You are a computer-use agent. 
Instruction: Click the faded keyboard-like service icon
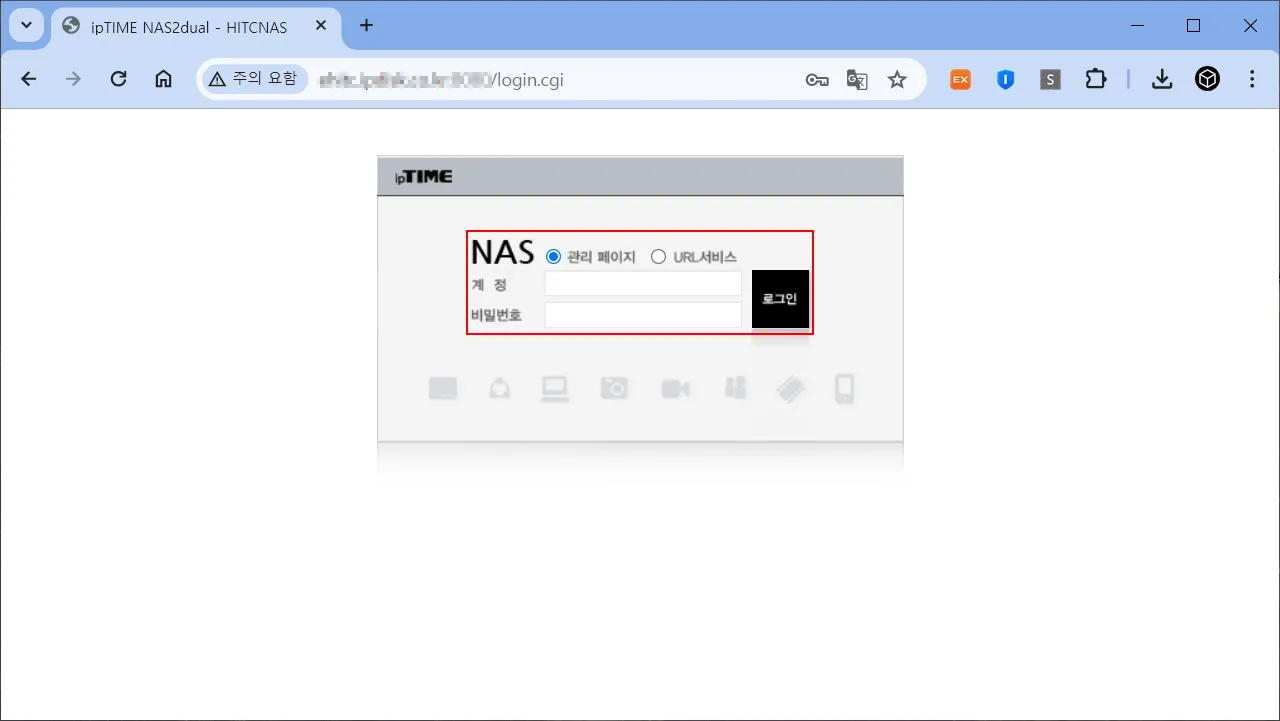click(x=443, y=389)
